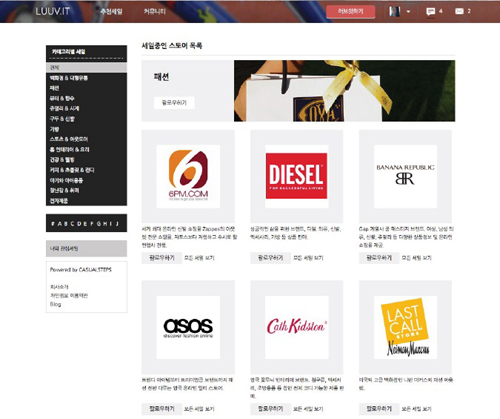Open the chat messages icon
500x419 pixels.
coord(431,12)
